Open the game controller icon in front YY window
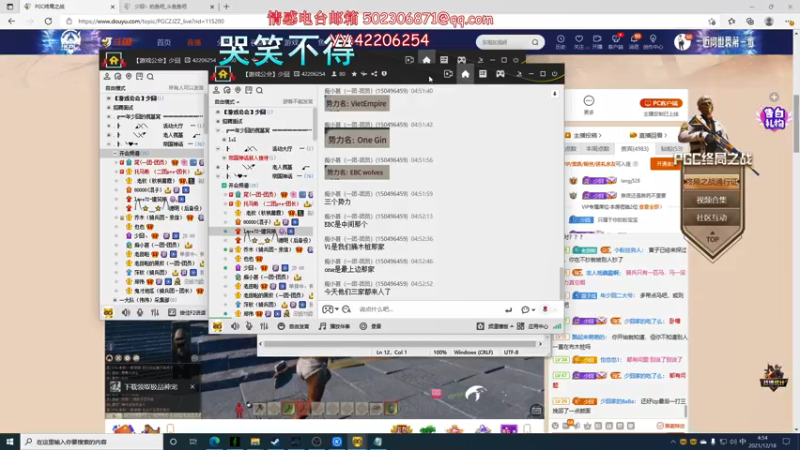Viewport: 800px width, 450px height. [x=500, y=74]
